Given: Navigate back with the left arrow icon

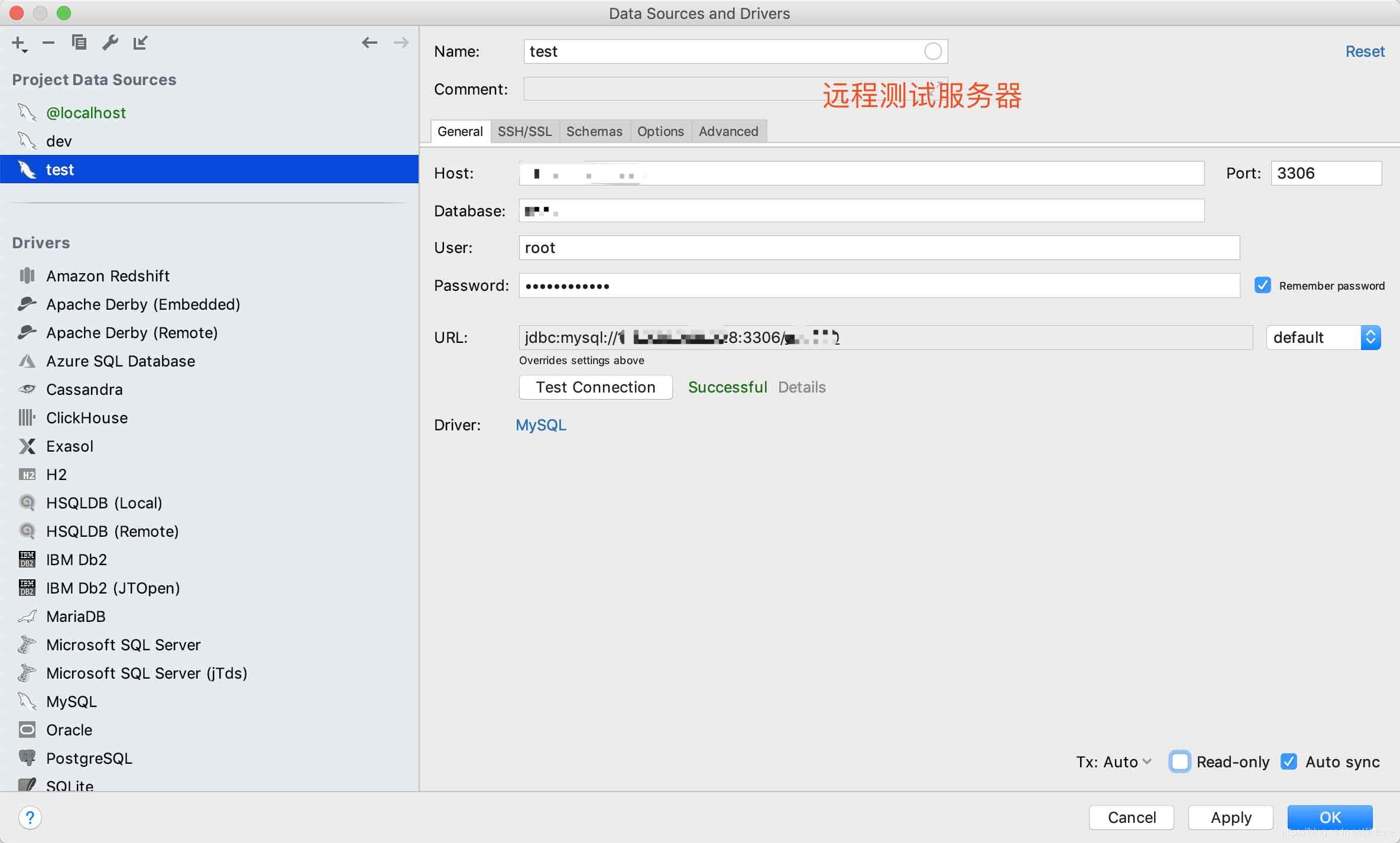Looking at the screenshot, I should 370,43.
